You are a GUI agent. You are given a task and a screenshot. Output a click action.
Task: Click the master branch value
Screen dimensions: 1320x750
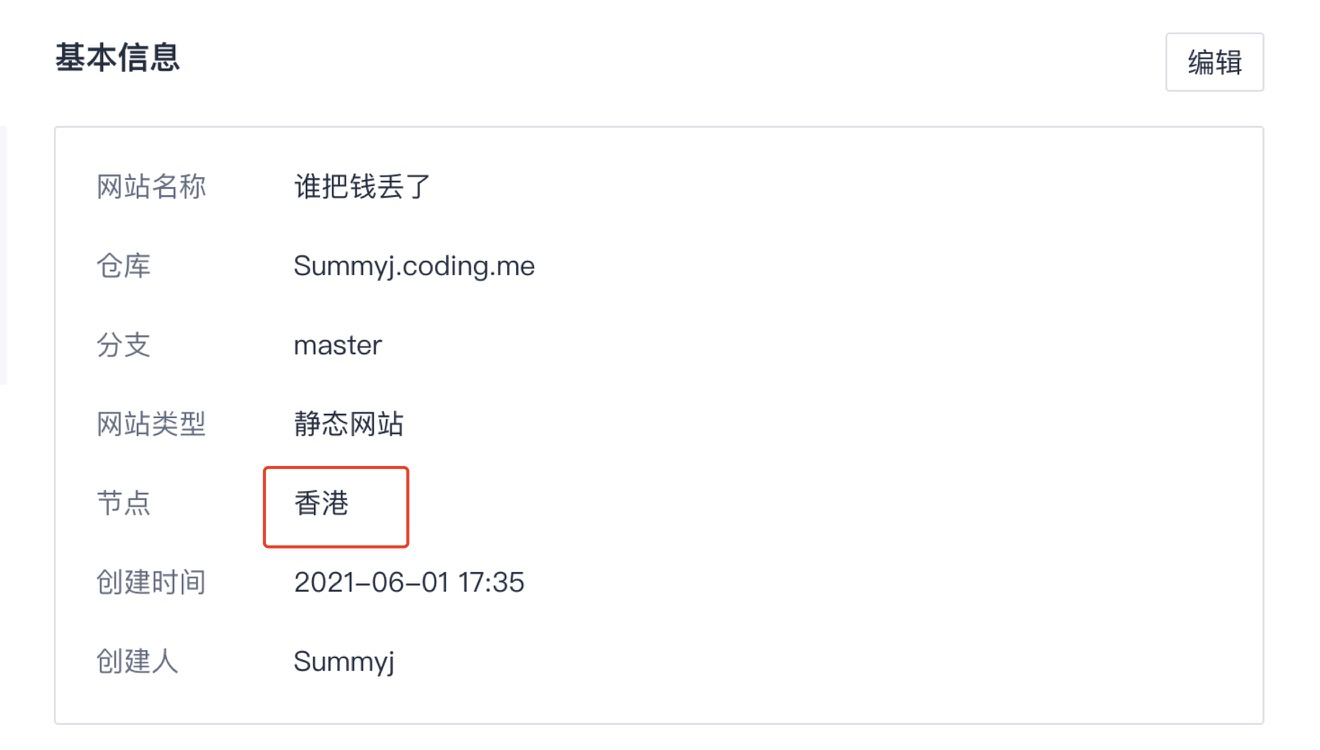pos(338,345)
